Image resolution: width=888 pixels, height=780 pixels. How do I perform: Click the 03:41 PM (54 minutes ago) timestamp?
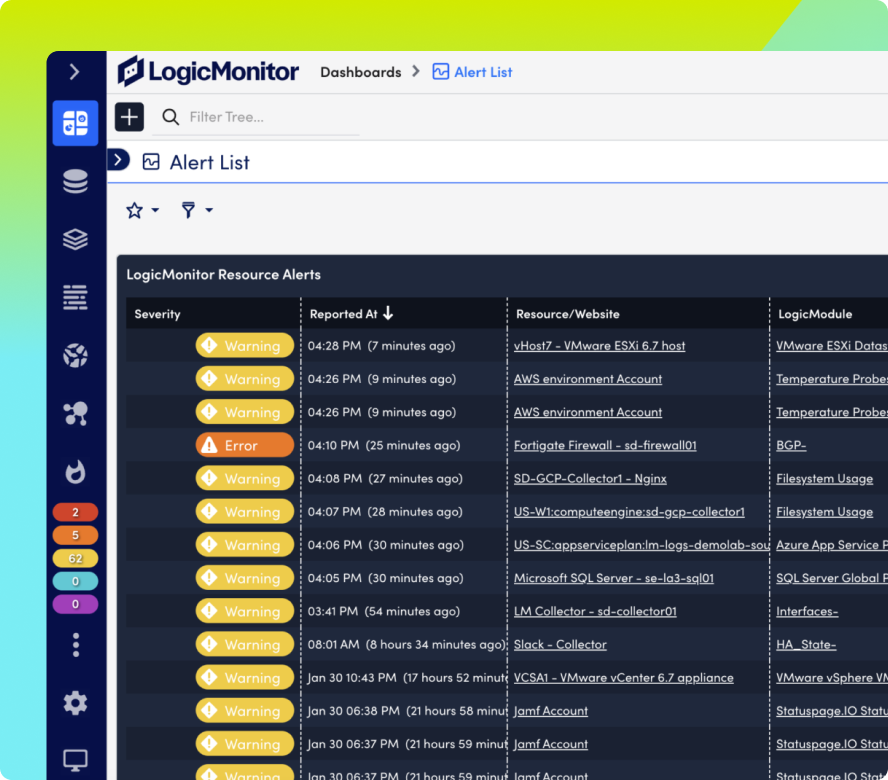(x=384, y=611)
